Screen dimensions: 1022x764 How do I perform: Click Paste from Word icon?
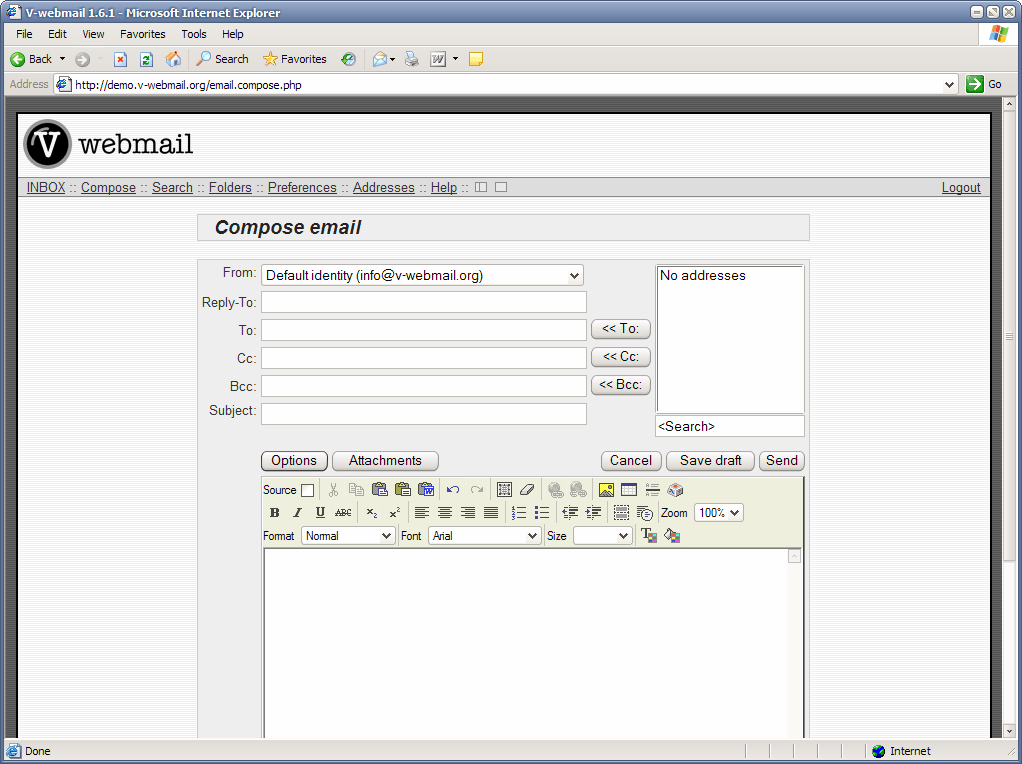426,490
